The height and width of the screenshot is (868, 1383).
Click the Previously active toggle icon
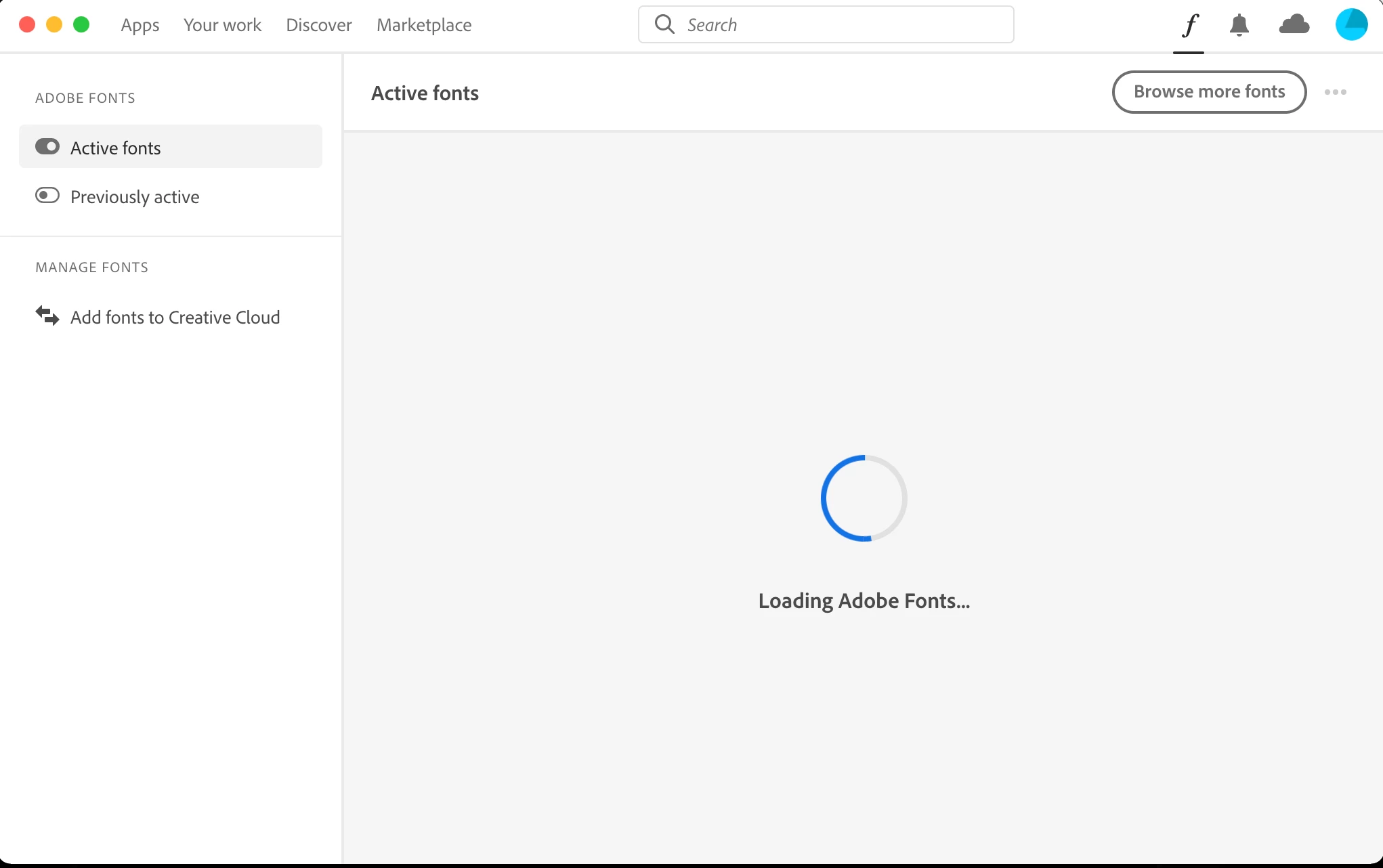[x=47, y=196]
